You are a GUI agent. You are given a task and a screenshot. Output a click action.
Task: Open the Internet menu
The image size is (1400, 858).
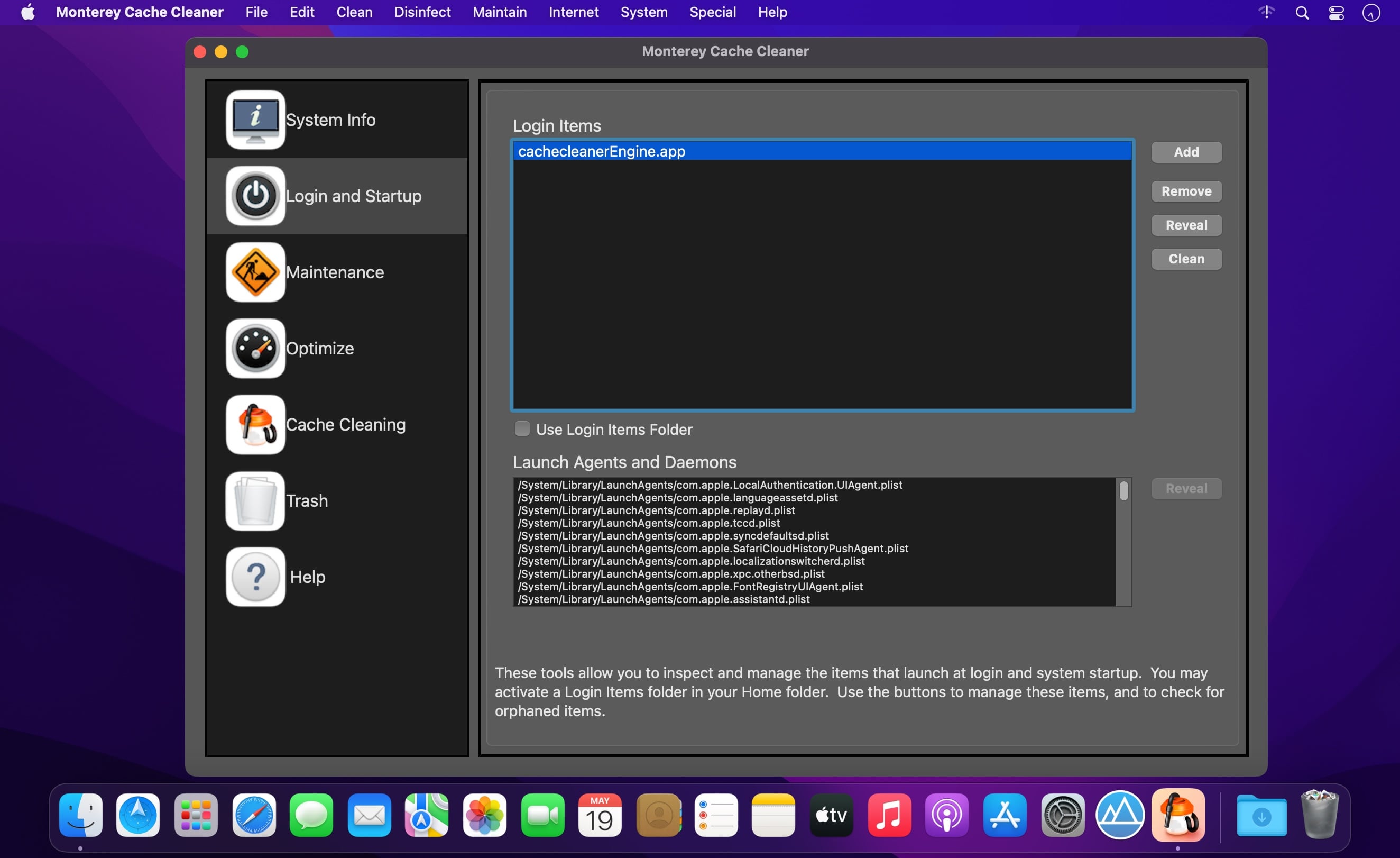coord(573,12)
